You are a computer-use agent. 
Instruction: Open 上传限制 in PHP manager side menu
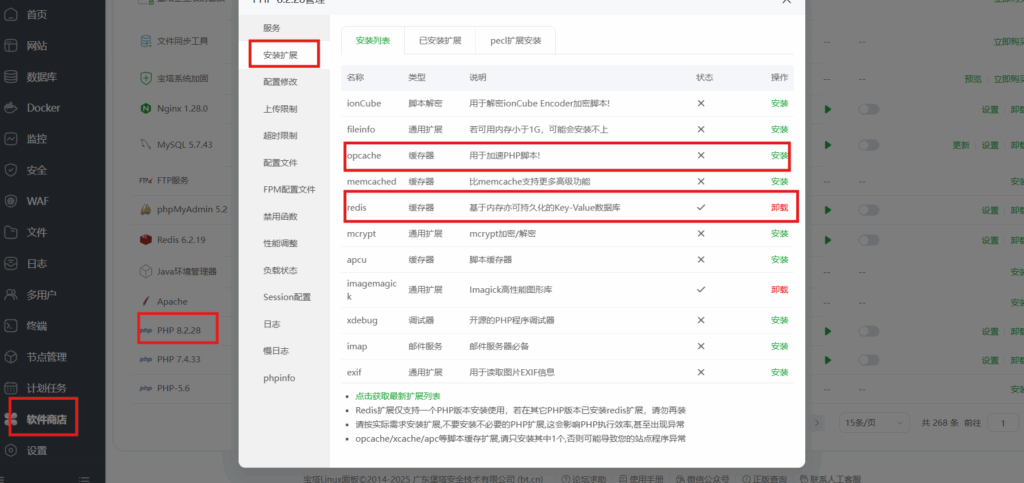tap(284, 109)
